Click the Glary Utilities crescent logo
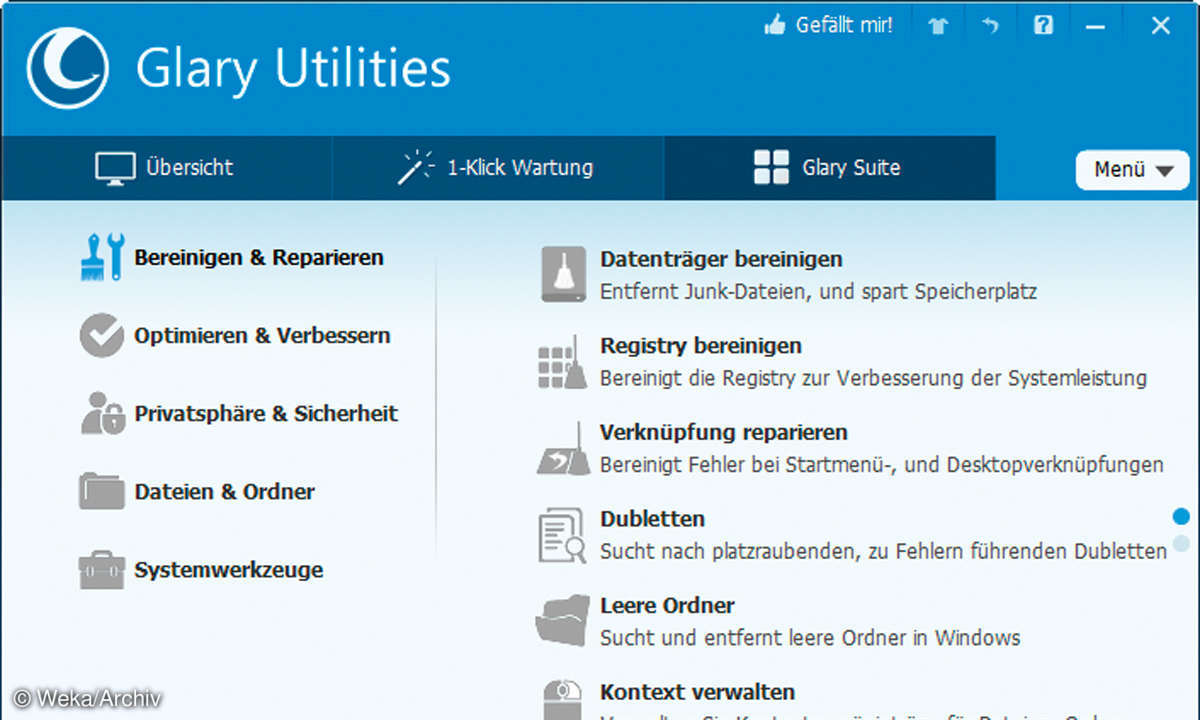 click(x=67, y=67)
